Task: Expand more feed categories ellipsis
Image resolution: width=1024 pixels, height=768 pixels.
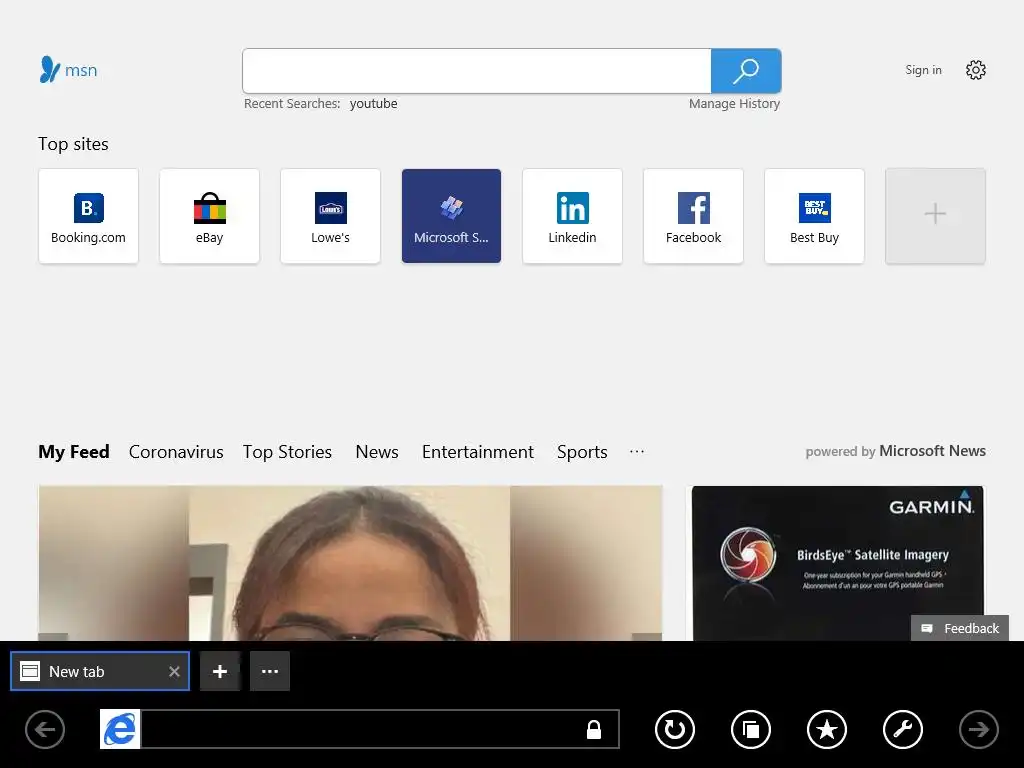Action: (637, 451)
